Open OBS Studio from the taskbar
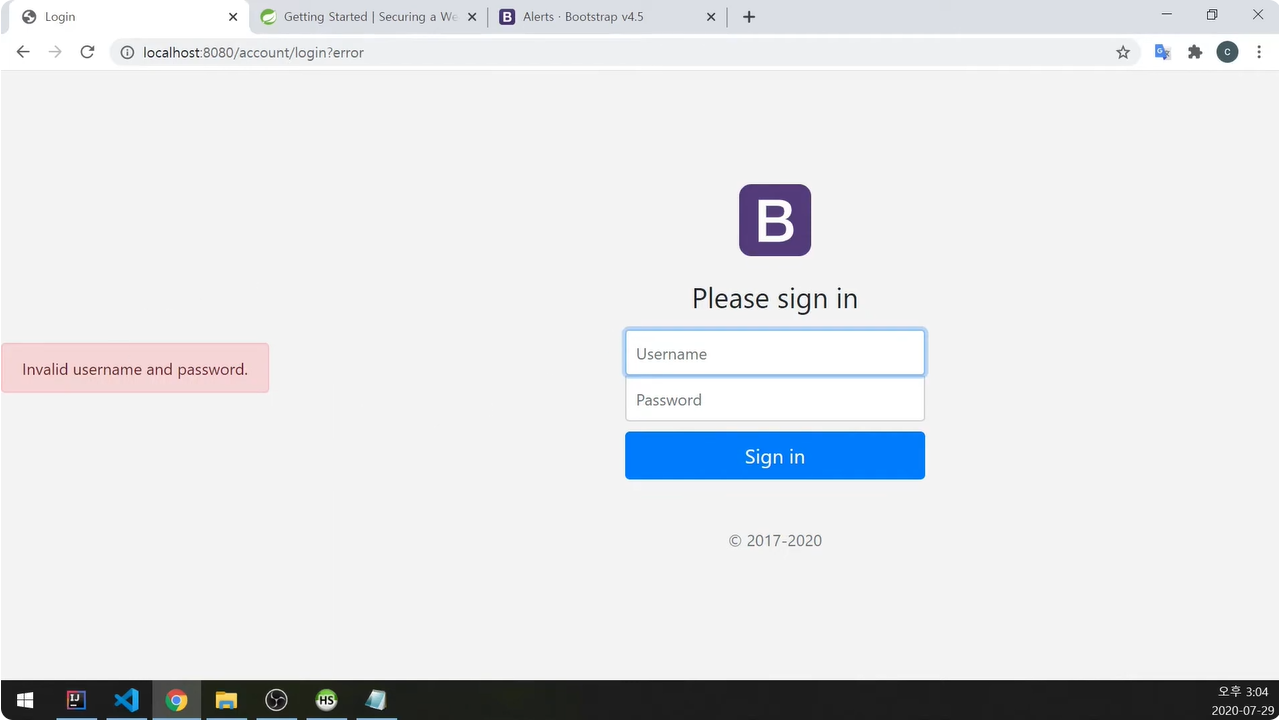The image size is (1279, 722). click(276, 700)
